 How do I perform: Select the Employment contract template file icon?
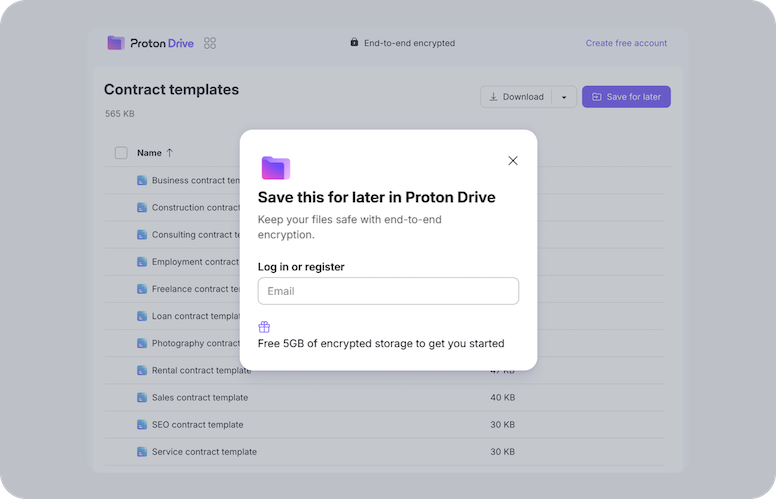coord(142,262)
